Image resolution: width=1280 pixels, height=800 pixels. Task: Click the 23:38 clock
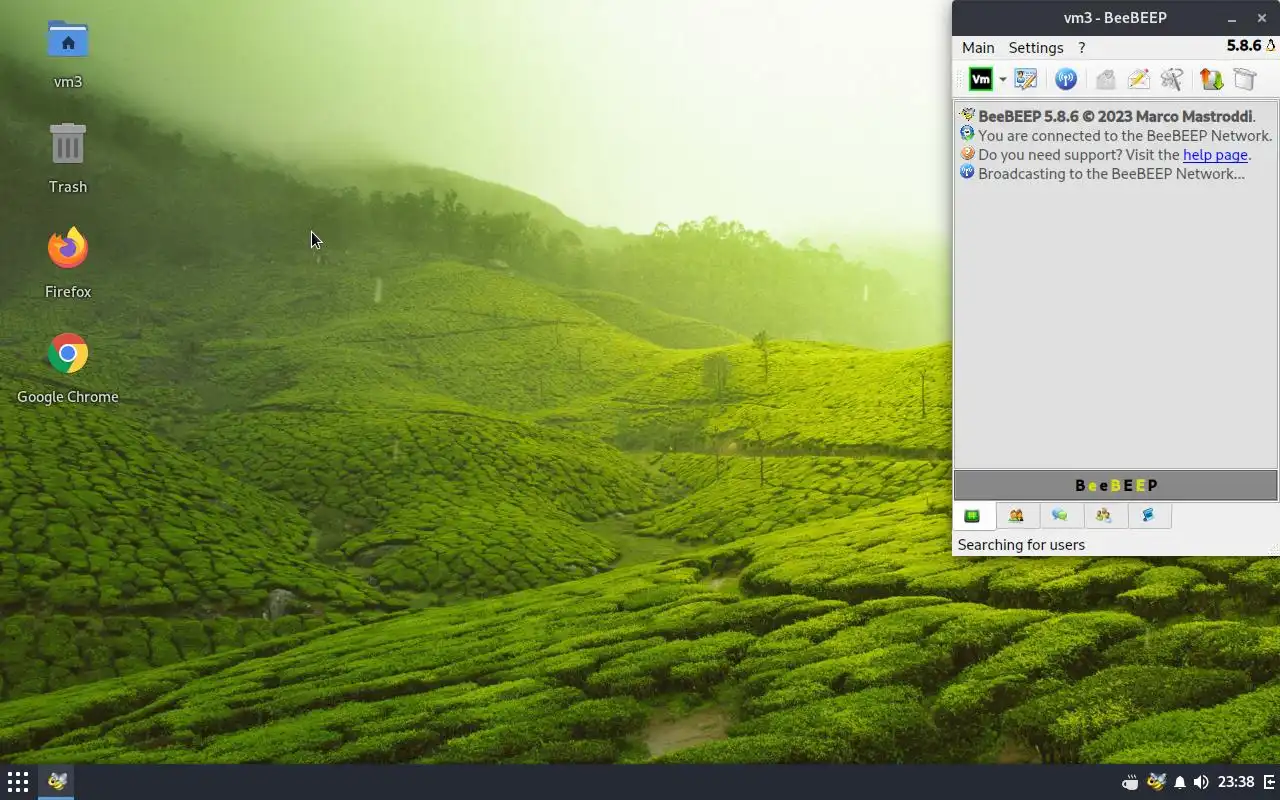coord(1237,782)
